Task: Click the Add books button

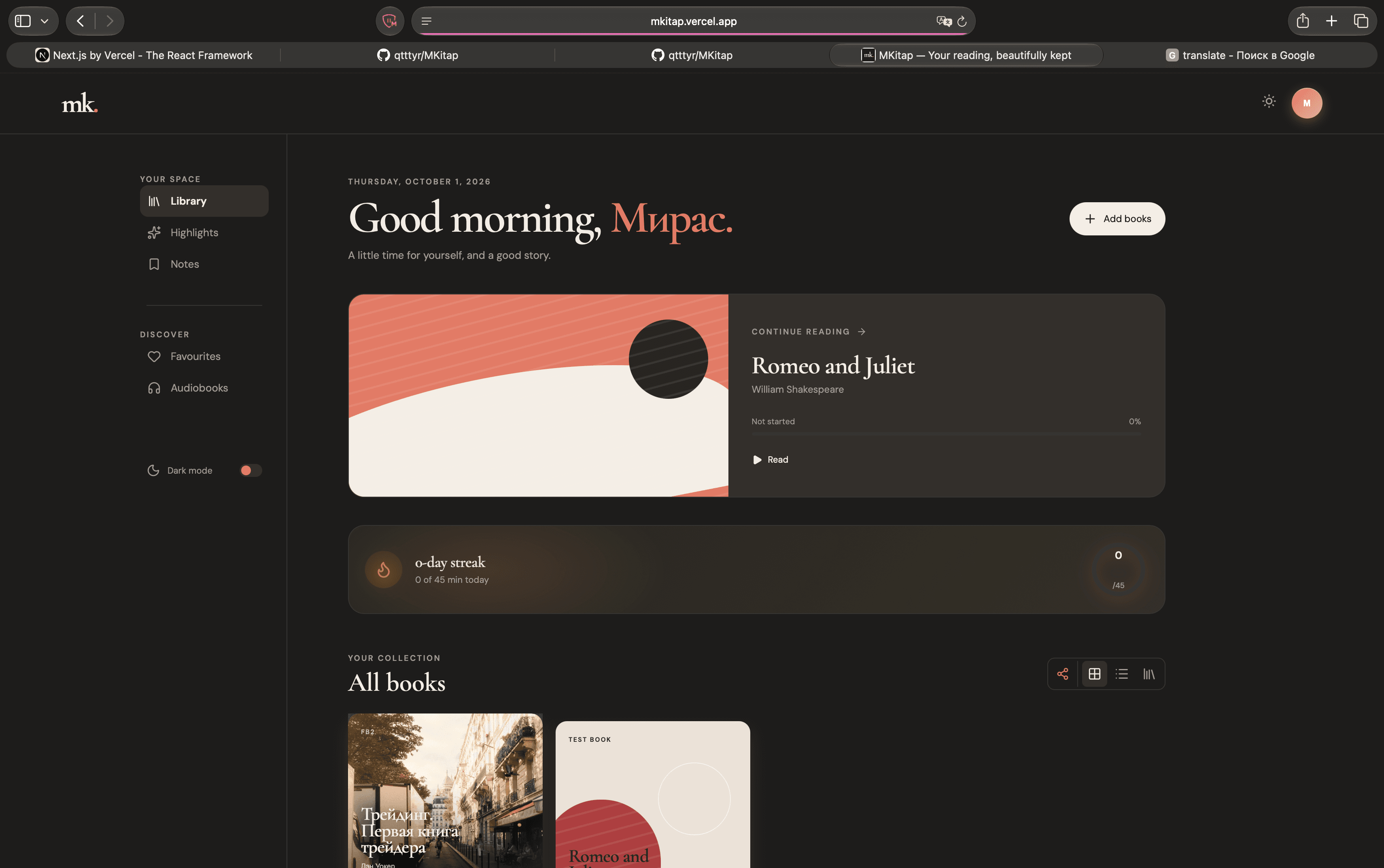Action: pos(1117,219)
